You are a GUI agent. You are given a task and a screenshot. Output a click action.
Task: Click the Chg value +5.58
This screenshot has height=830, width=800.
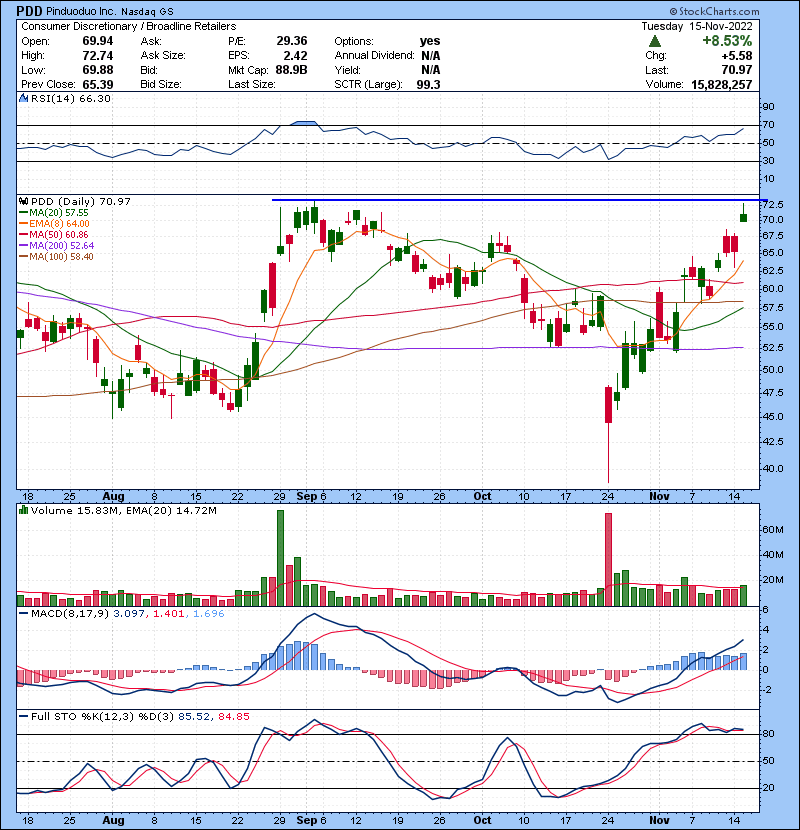tap(737, 55)
